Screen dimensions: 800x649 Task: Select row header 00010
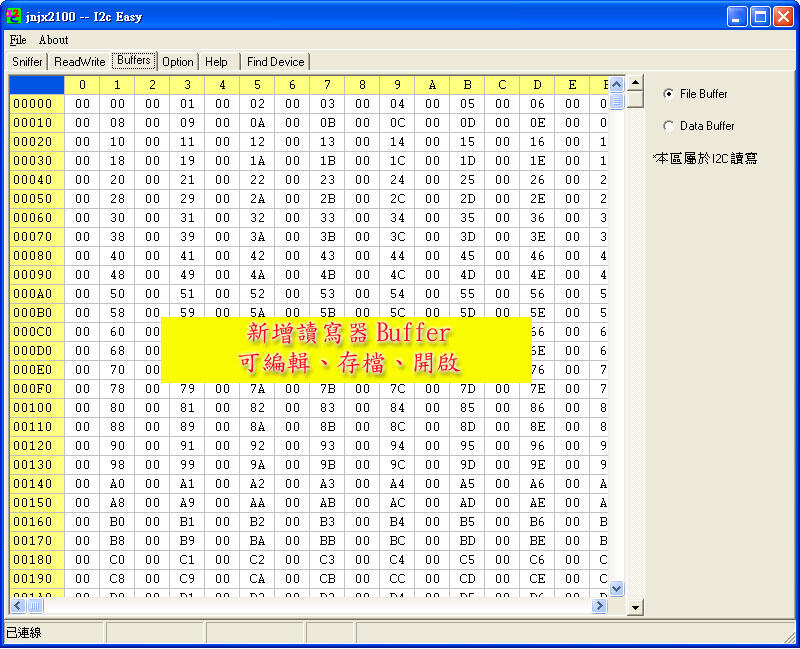(x=37, y=122)
